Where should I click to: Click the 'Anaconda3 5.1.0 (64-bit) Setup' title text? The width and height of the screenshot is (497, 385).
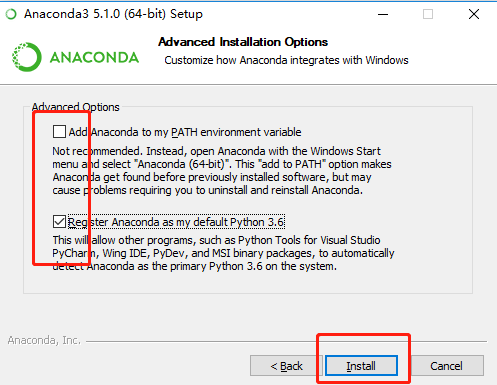(x=113, y=14)
